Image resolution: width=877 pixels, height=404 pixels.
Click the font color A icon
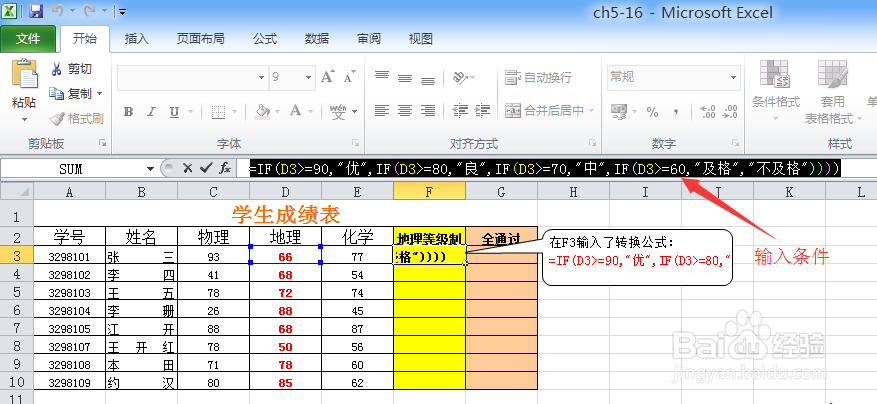295,111
